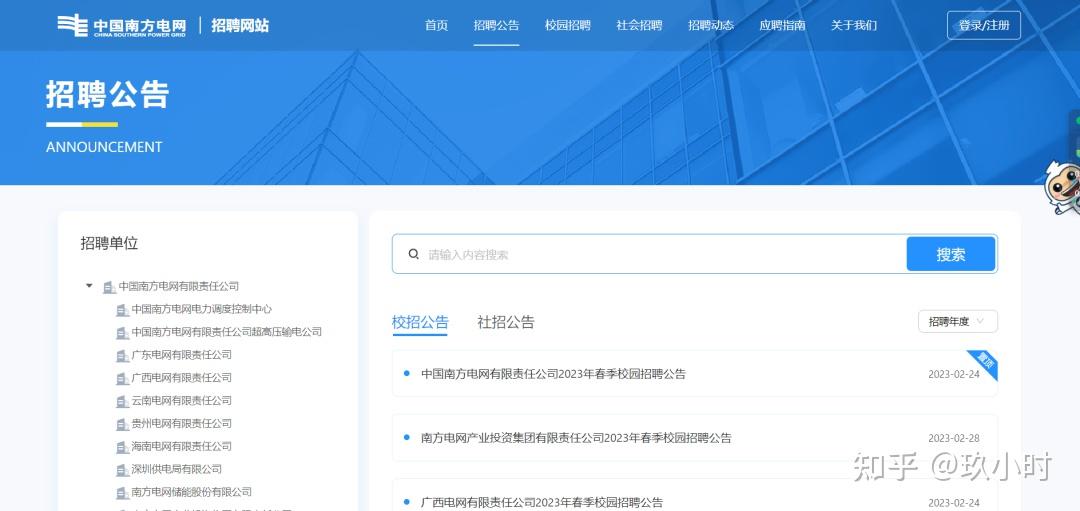The height and width of the screenshot is (511, 1080).
Task: Click the building icon beside 云南电网有限责任公司
Action: click(123, 402)
